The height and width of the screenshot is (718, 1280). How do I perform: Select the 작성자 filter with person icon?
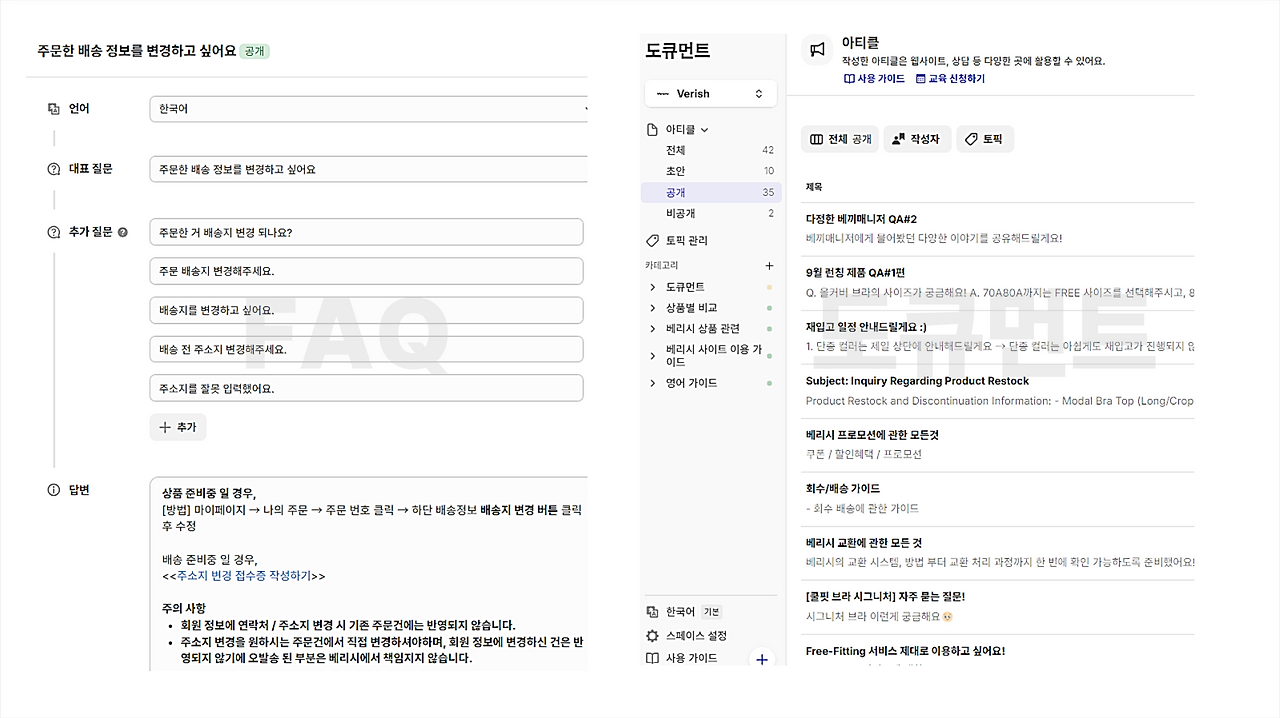point(917,139)
